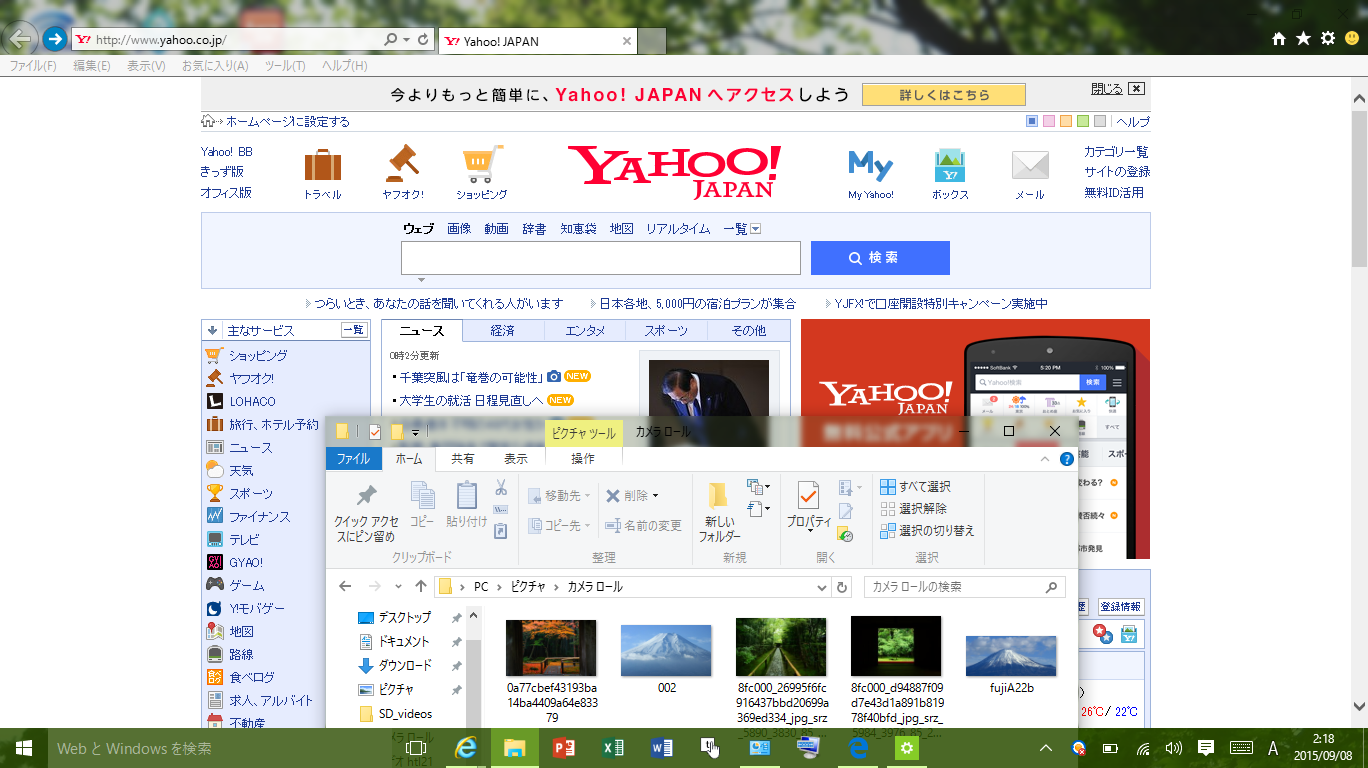Select the blue theme color swatch
Viewport: 1368px width, 768px height.
pyautogui.click(x=1033, y=122)
